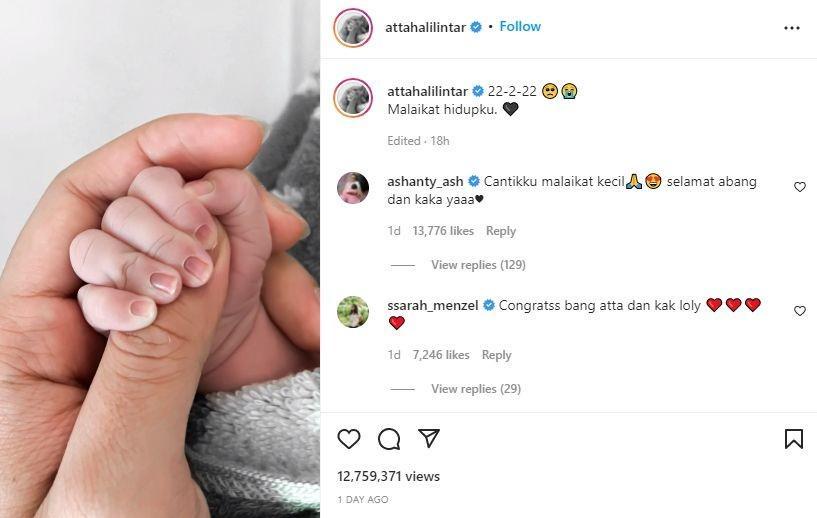View the 13,776 likes list
The width and height of the screenshot is (817, 518).
click(443, 231)
